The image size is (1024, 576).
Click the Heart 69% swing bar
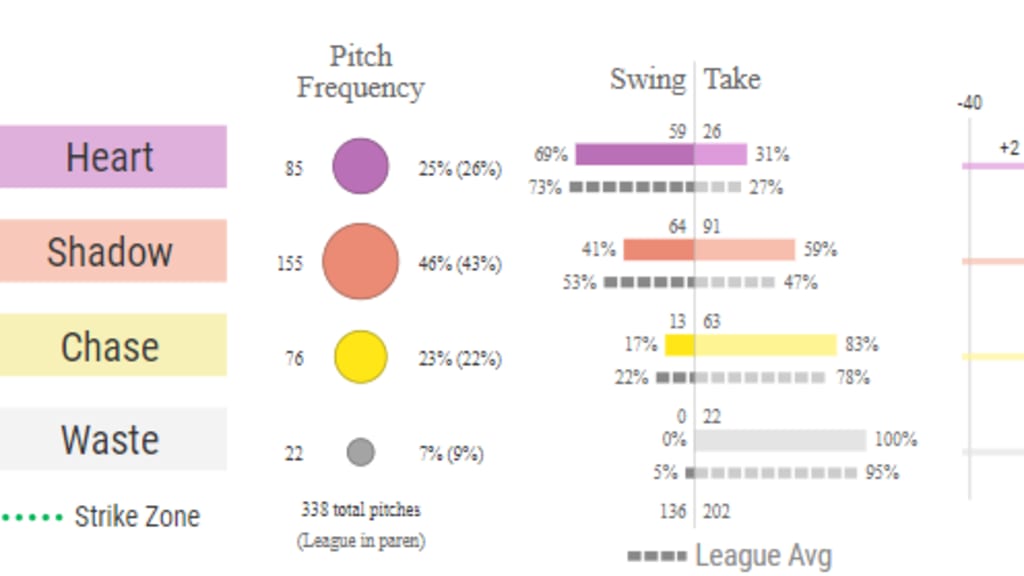(x=634, y=154)
